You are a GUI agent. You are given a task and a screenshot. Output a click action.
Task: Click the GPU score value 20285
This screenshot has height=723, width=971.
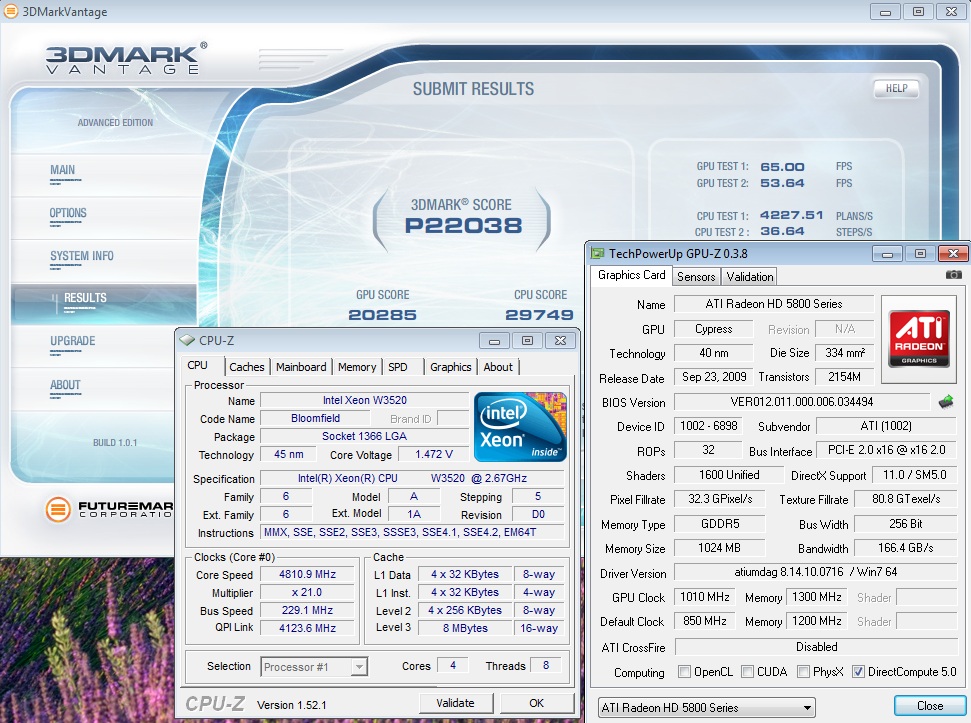click(x=382, y=315)
